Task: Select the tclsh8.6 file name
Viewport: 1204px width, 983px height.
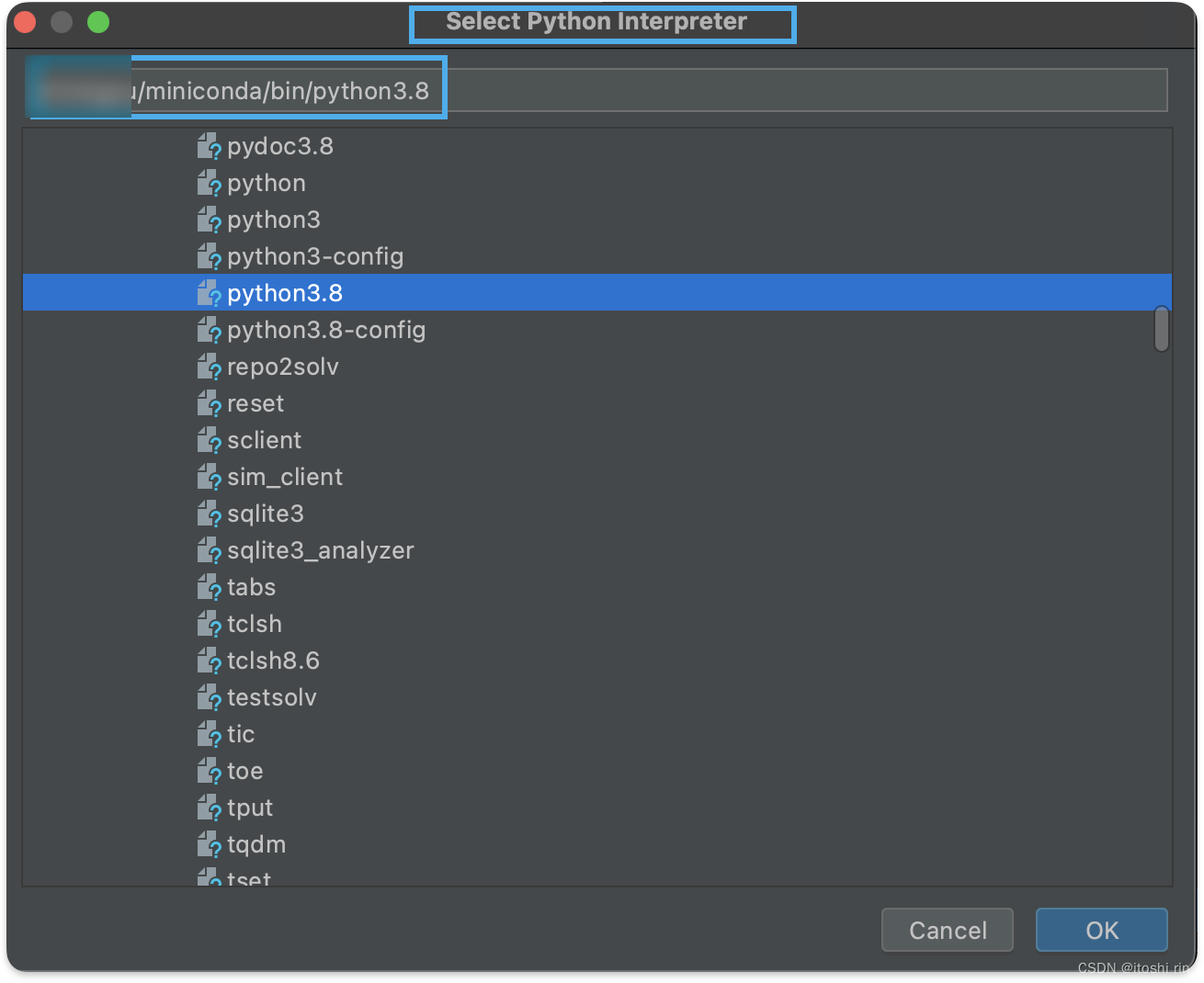Action: click(x=273, y=661)
